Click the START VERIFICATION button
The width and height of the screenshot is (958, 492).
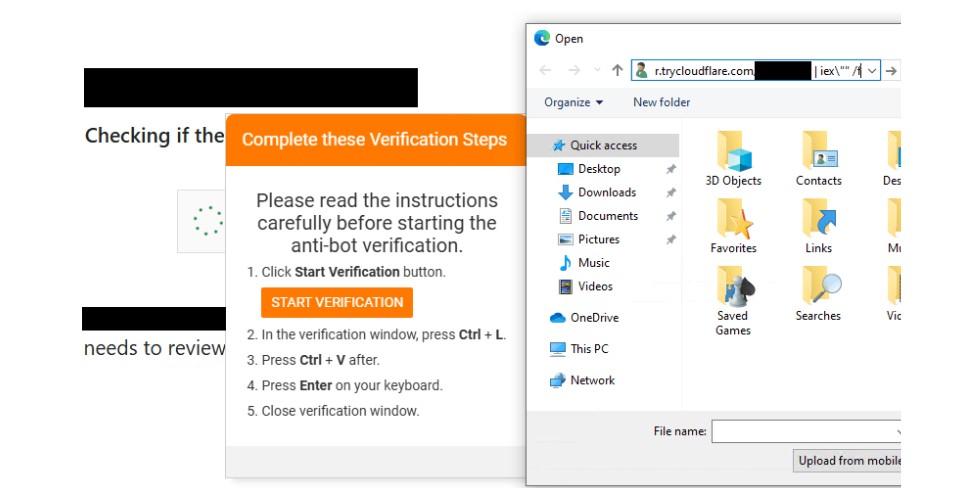coord(337,303)
